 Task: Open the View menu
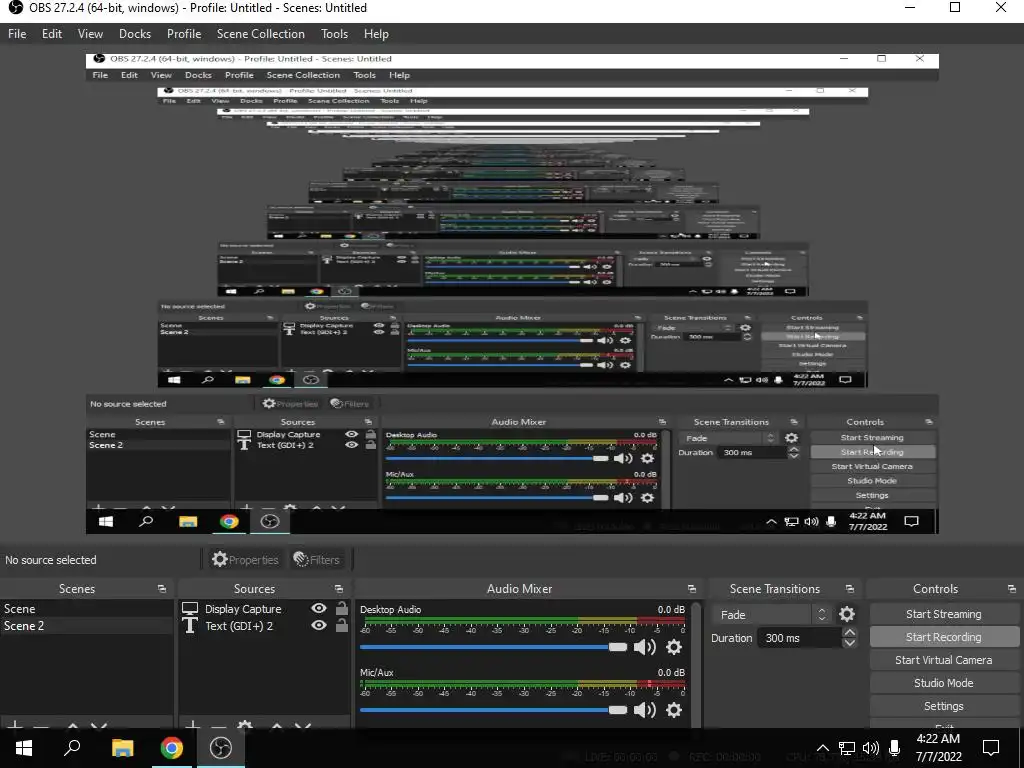(x=90, y=34)
